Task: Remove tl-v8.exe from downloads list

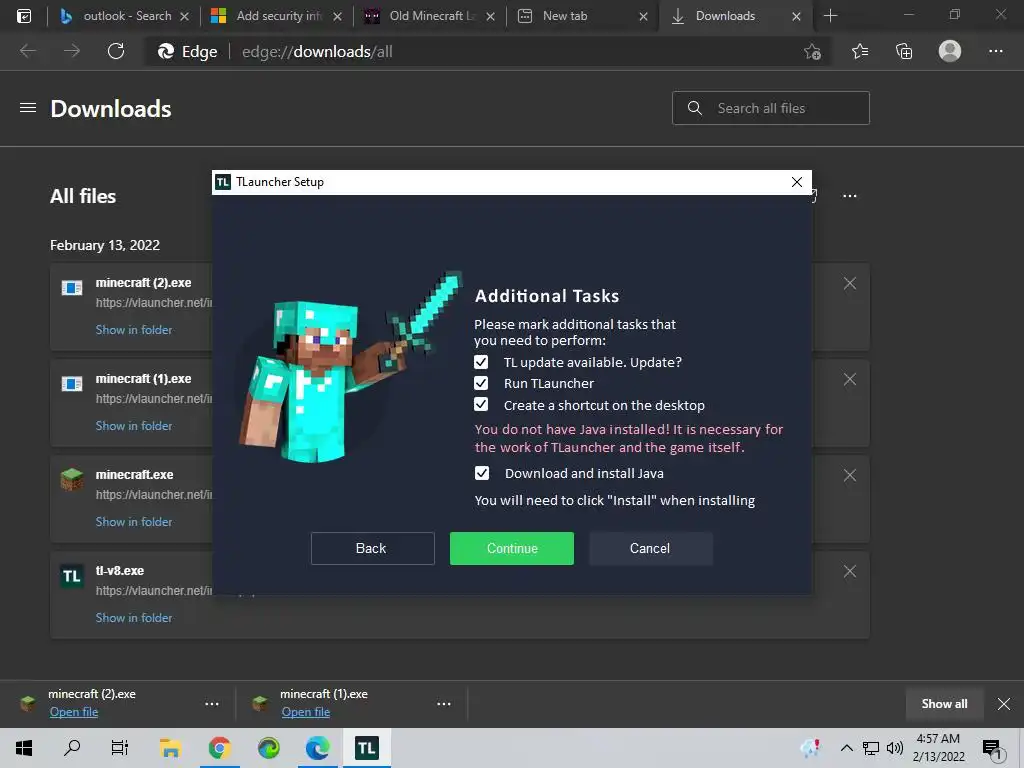Action: [849, 571]
